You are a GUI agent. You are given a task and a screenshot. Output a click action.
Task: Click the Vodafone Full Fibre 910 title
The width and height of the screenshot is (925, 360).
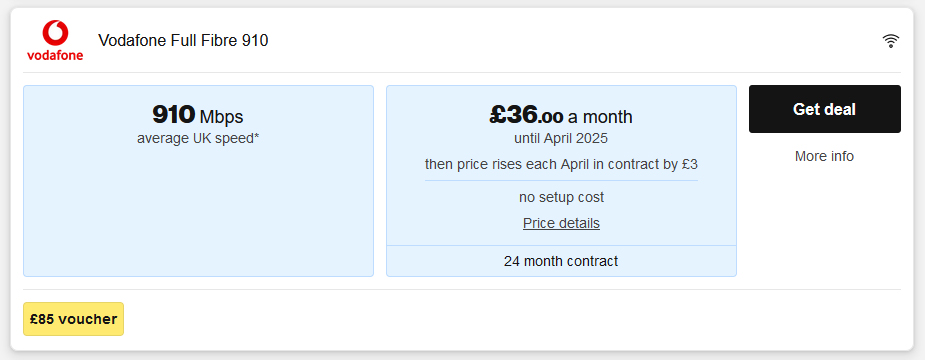[x=183, y=41]
